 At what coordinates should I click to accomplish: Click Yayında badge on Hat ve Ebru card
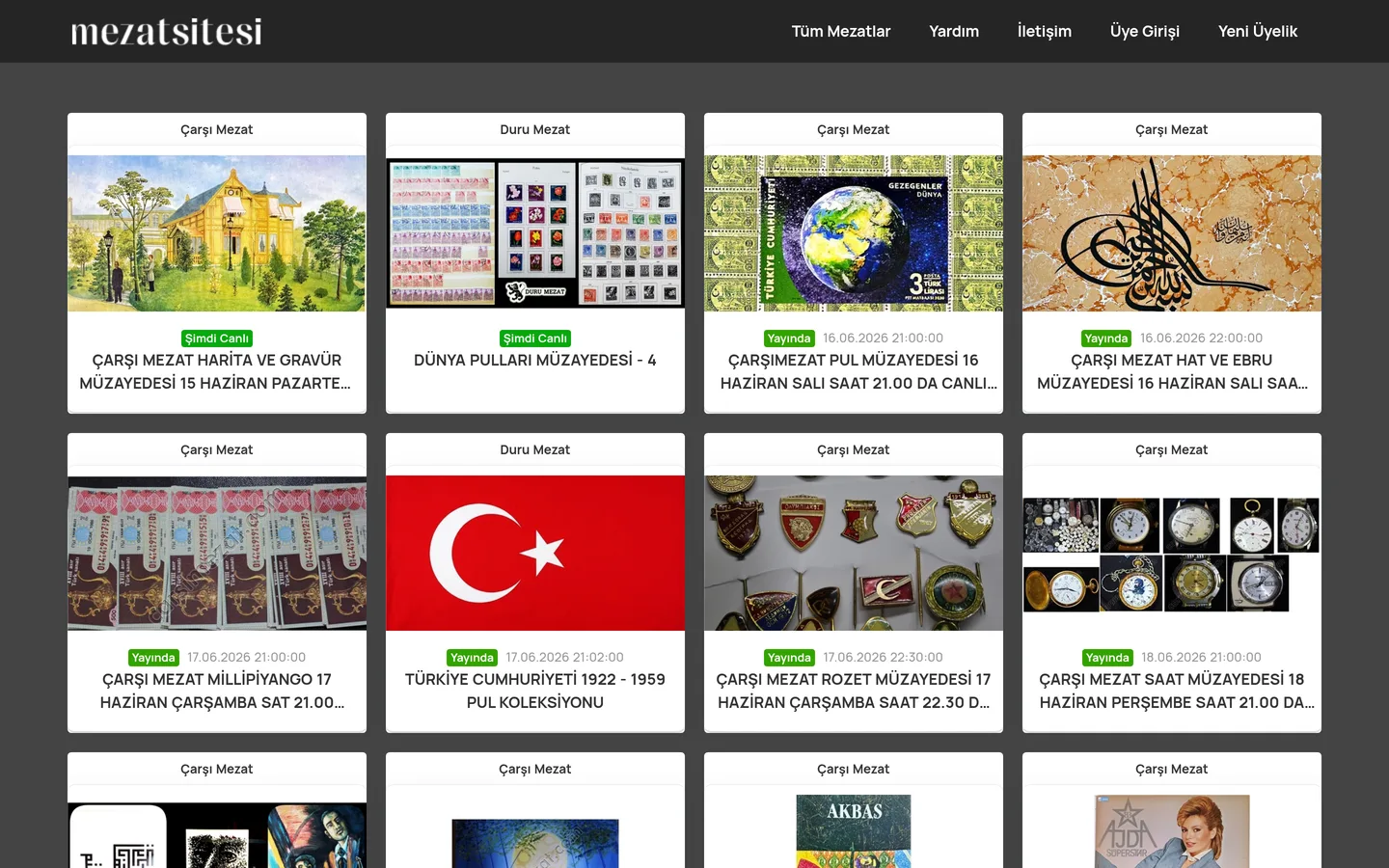click(x=1106, y=339)
